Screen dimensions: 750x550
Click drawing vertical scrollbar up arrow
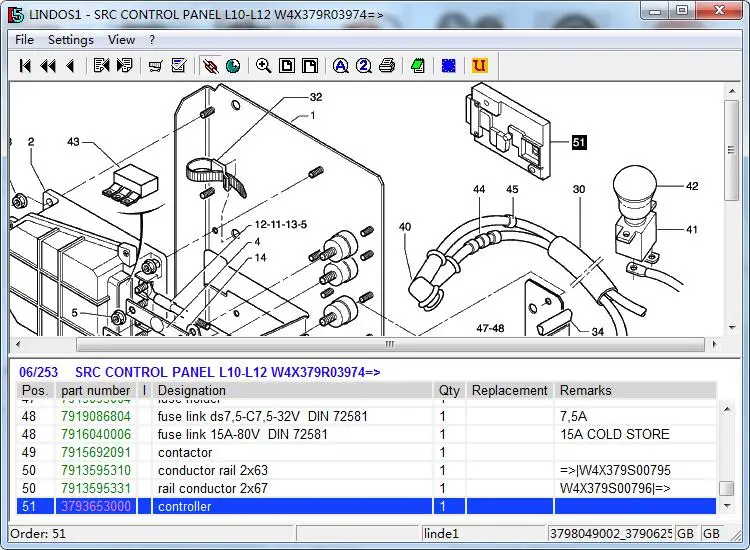732,91
